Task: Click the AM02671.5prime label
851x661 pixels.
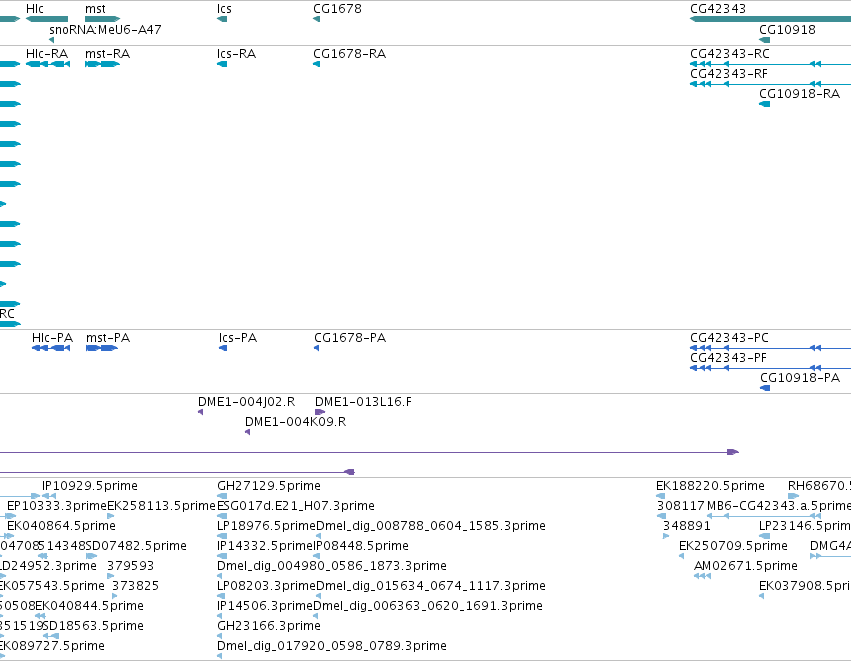Action: click(746, 566)
